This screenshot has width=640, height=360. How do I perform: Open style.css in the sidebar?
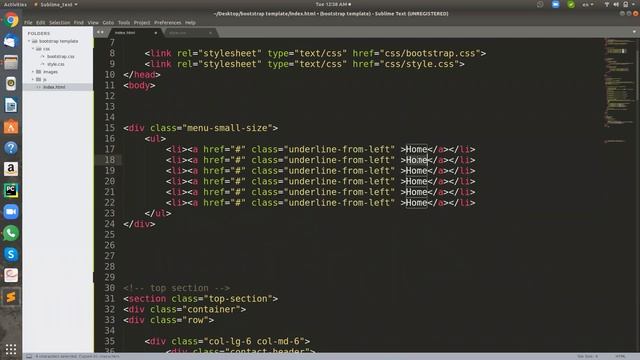click(x=56, y=64)
